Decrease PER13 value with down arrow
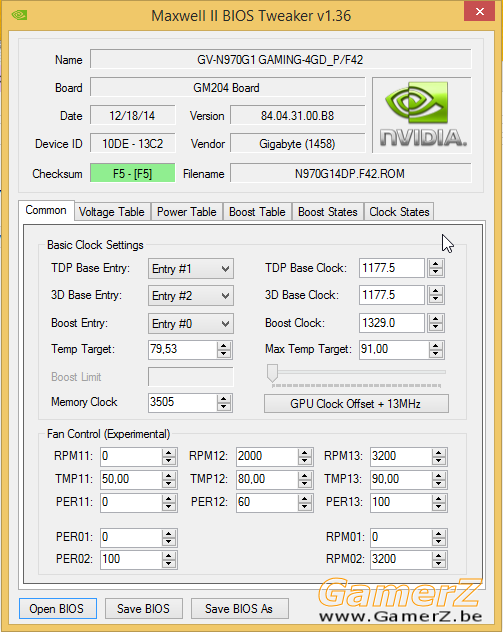Image resolution: width=503 pixels, height=632 pixels. (439, 507)
